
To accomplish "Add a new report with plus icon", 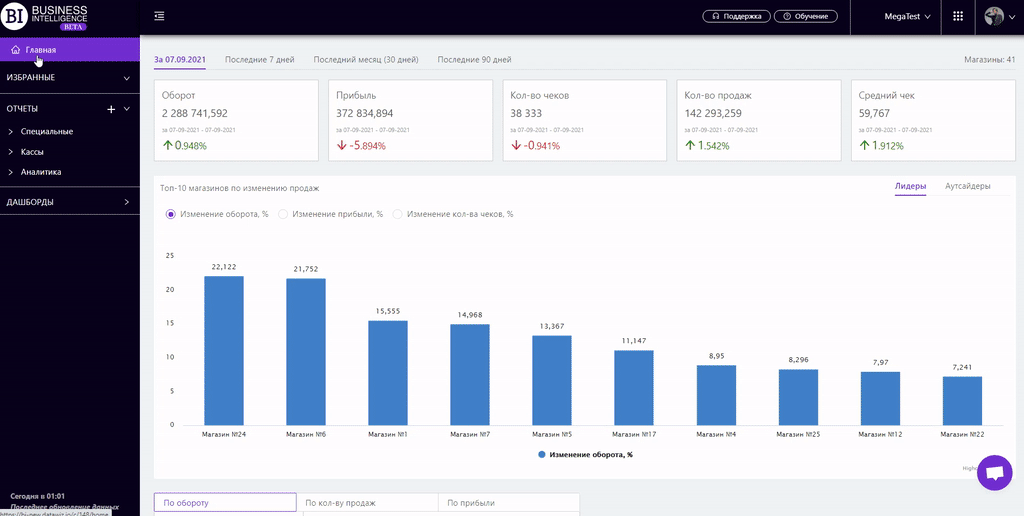I will click(111, 109).
